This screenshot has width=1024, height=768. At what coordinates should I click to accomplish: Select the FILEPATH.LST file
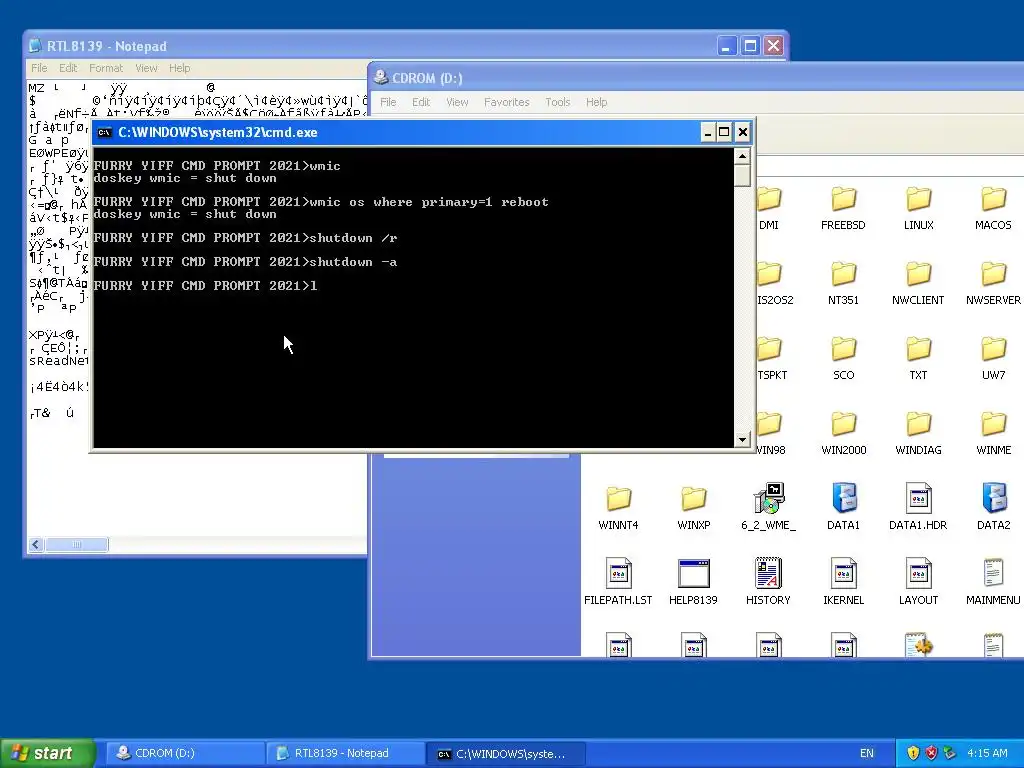click(x=618, y=583)
